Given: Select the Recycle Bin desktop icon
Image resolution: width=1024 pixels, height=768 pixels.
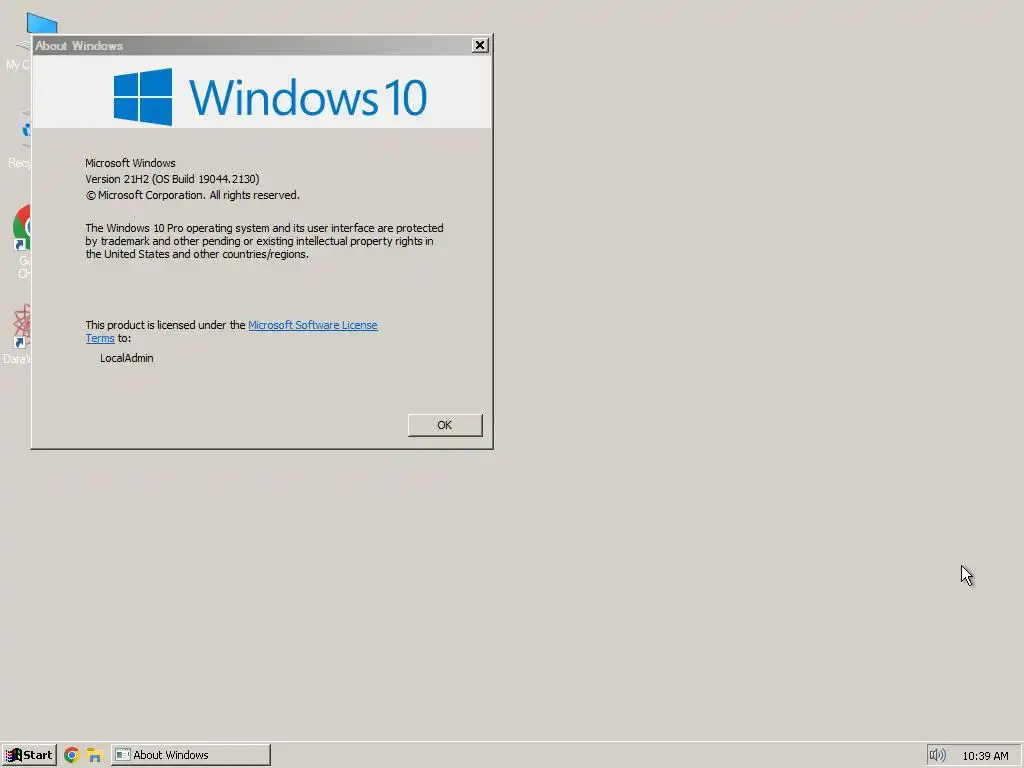Looking at the screenshot, I should 22,139.
